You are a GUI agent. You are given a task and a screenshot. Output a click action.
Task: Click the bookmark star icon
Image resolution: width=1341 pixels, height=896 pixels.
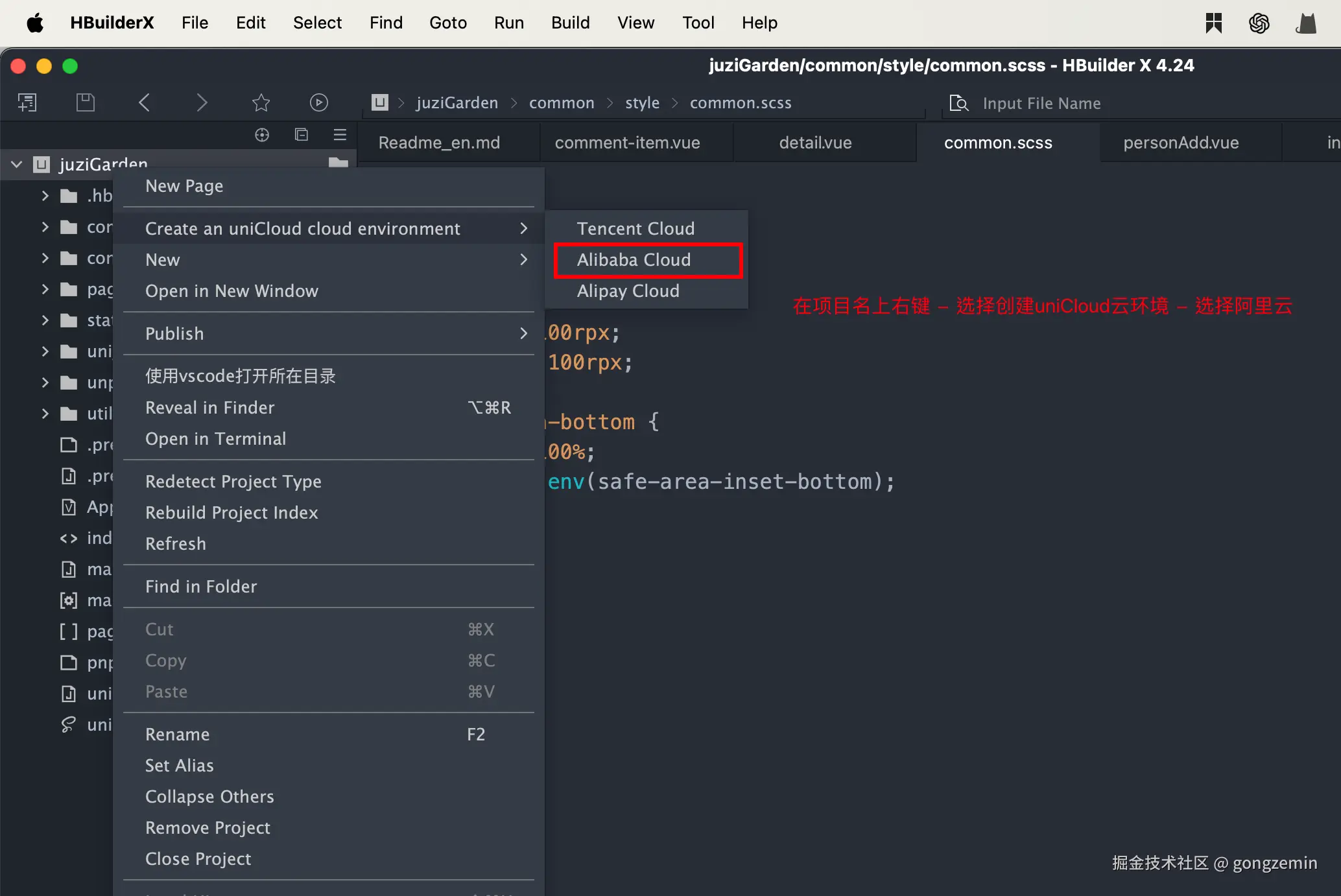pyautogui.click(x=261, y=102)
